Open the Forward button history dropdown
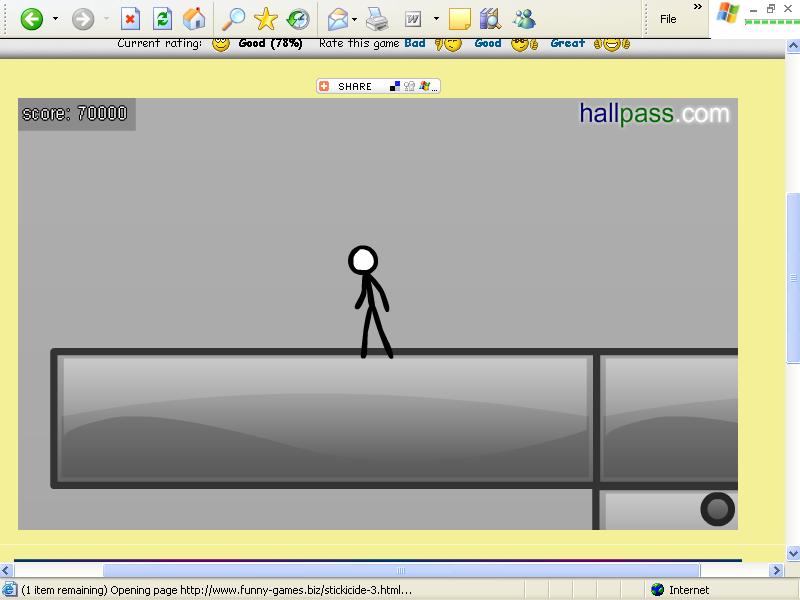The height and width of the screenshot is (600, 800). [107, 19]
